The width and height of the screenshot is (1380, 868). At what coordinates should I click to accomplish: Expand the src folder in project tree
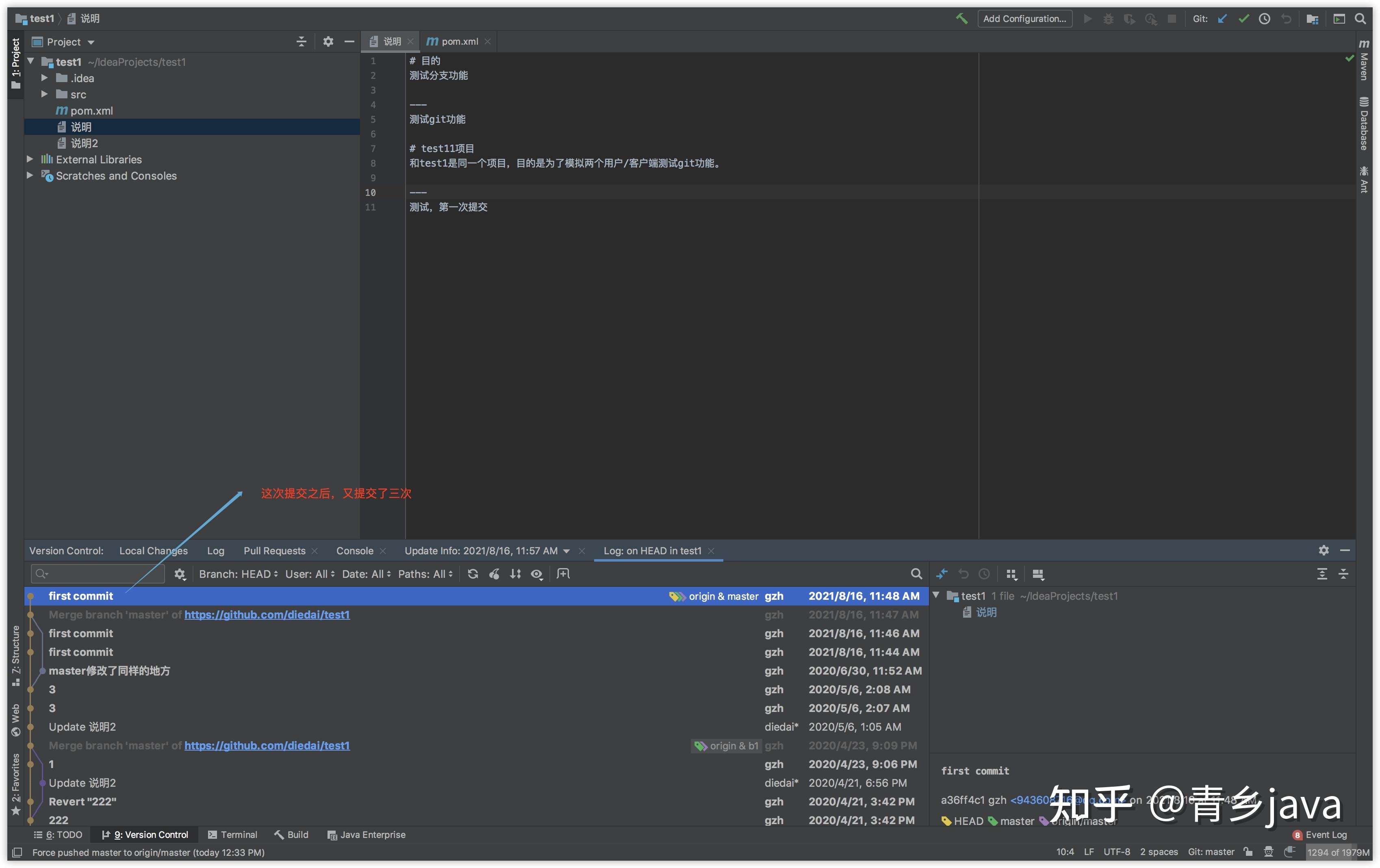(x=45, y=95)
